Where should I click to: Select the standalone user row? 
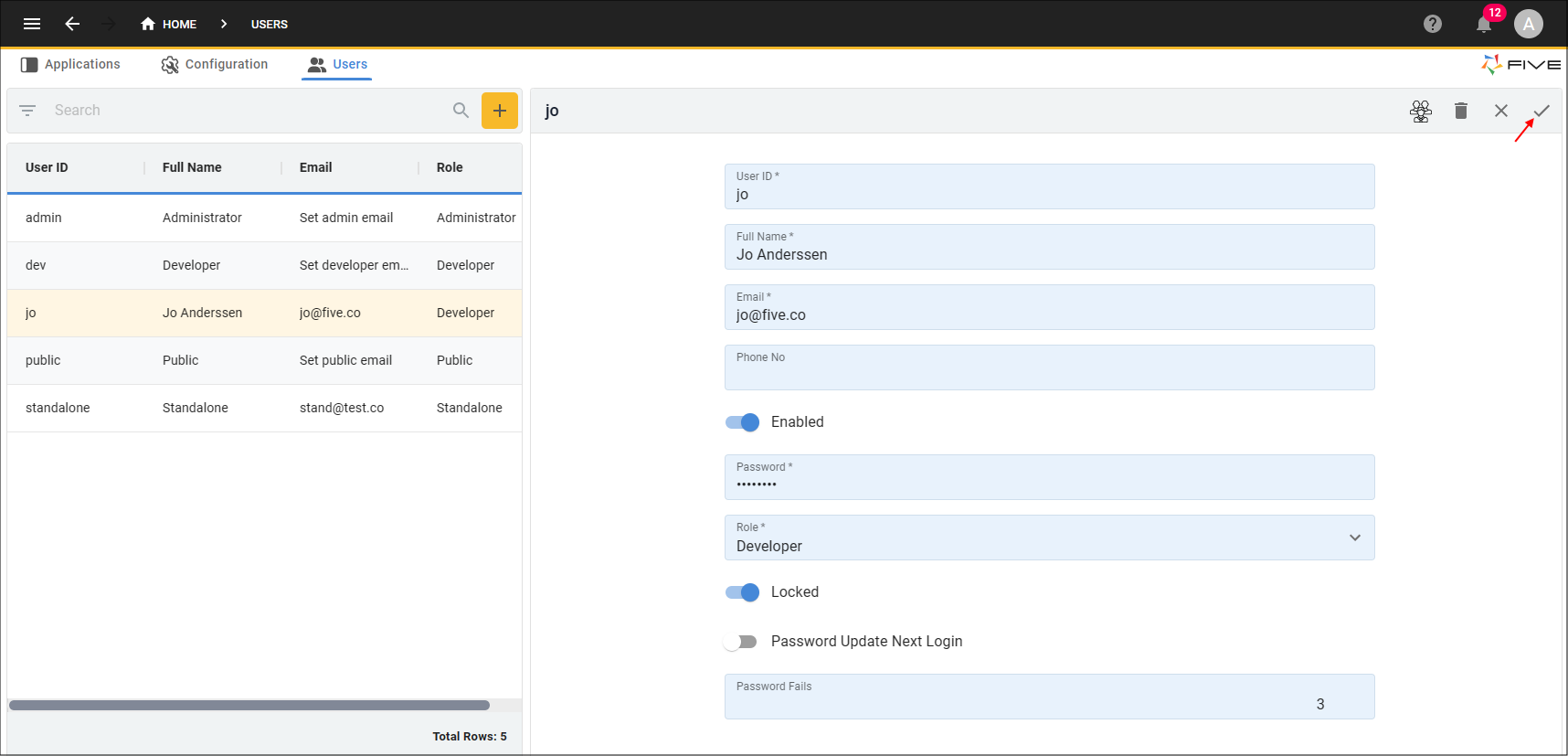(264, 408)
